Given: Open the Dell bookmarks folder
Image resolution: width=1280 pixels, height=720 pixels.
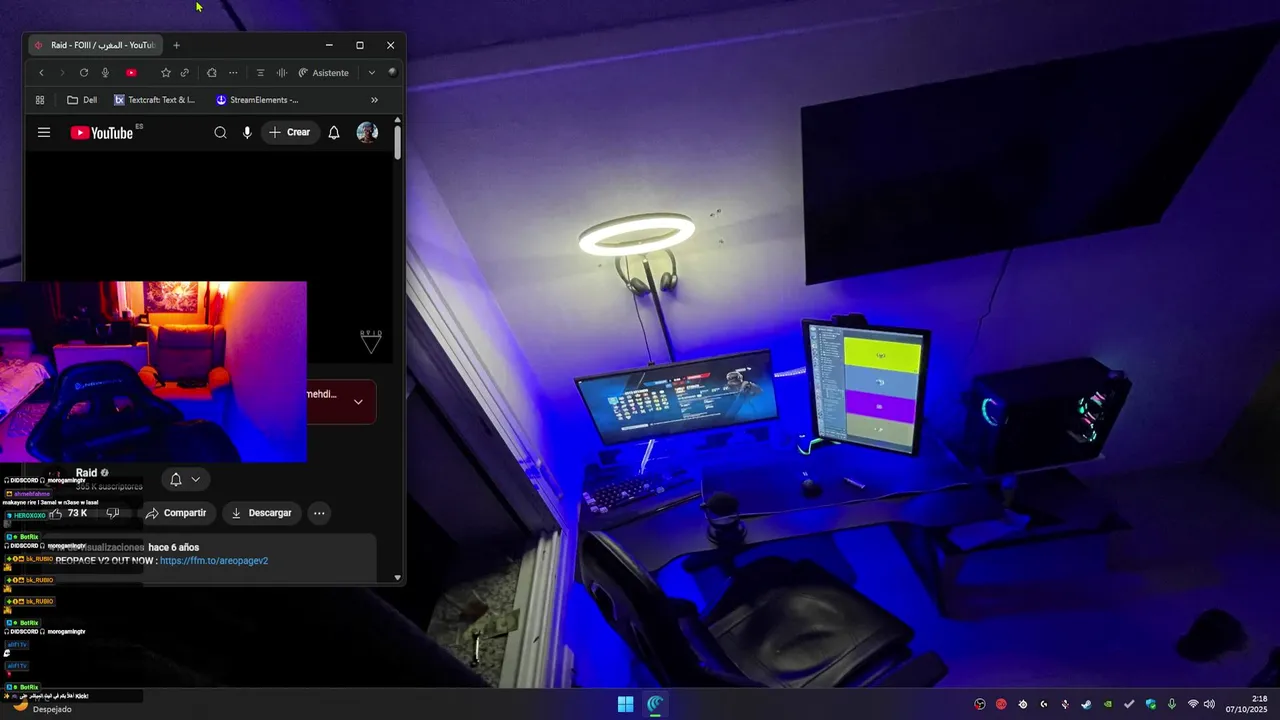Looking at the screenshot, I should 82,100.
